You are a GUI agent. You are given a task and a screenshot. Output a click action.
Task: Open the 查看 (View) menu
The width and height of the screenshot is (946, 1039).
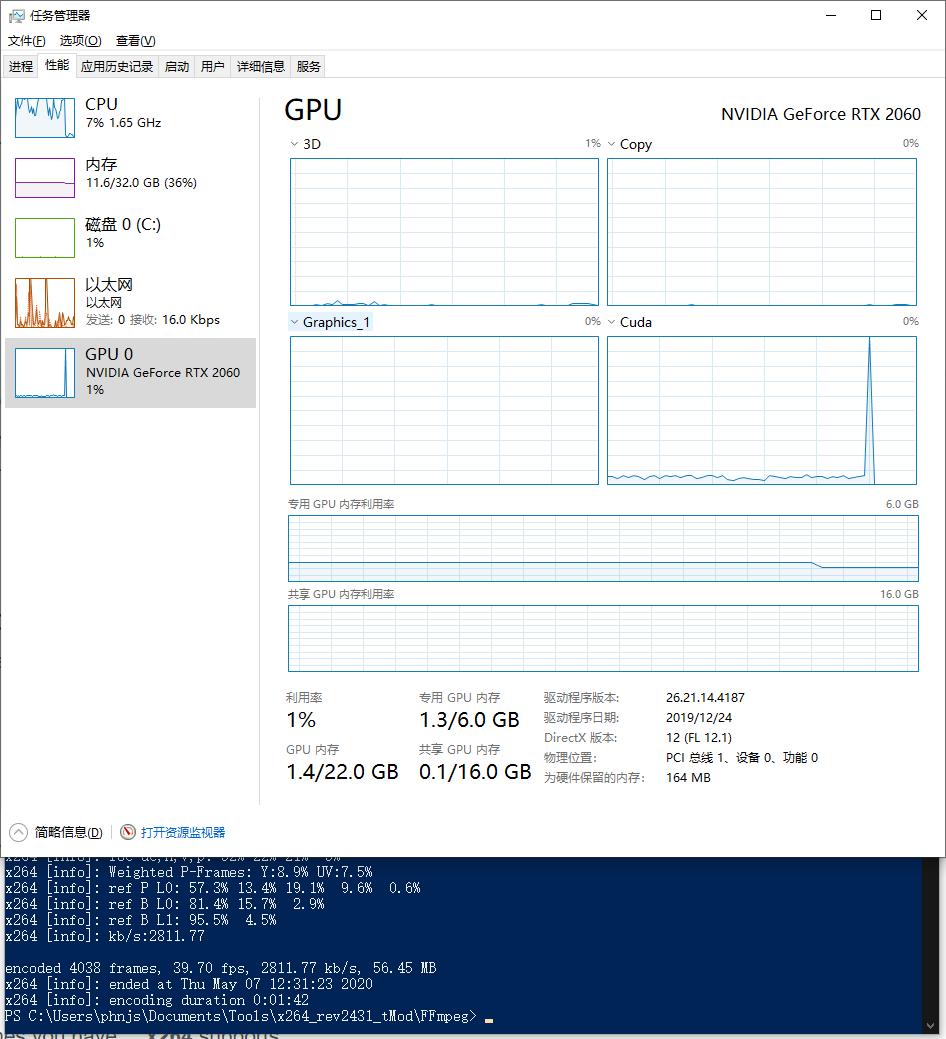pyautogui.click(x=137, y=40)
